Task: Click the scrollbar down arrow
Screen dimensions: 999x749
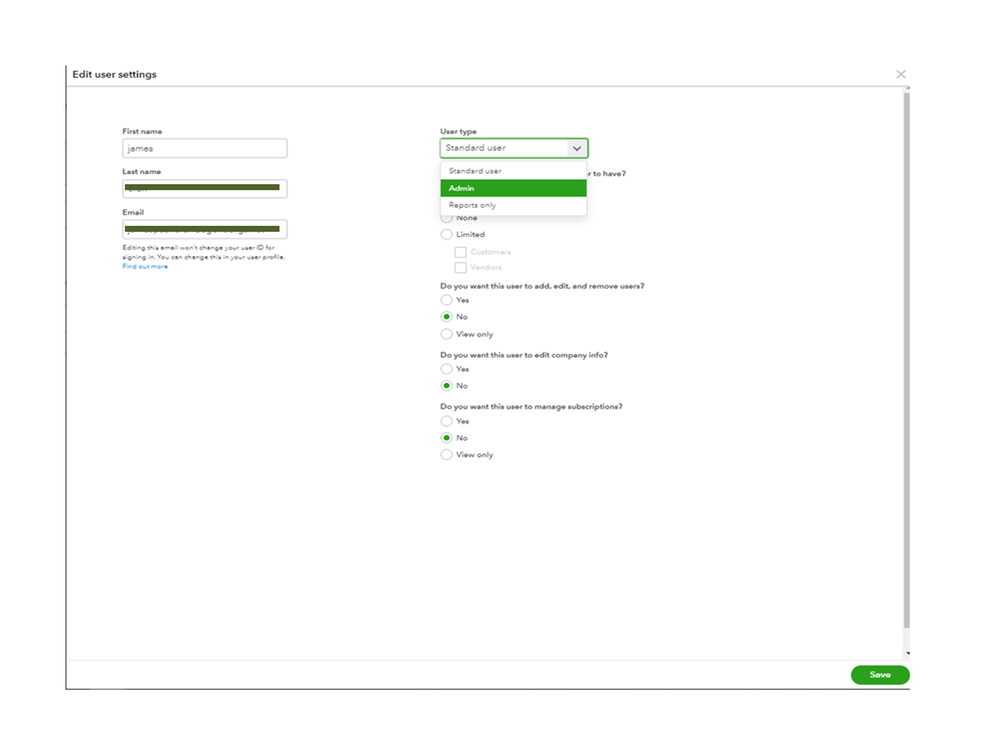Action: (907, 653)
